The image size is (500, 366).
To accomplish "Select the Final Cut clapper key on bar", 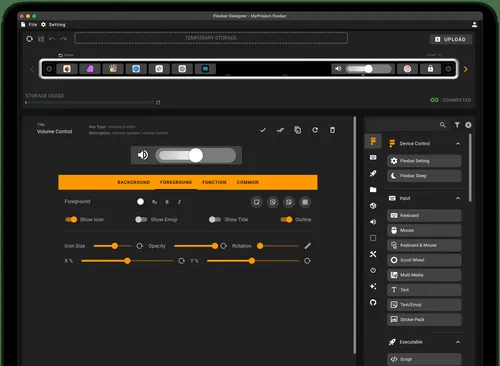I will (113, 69).
